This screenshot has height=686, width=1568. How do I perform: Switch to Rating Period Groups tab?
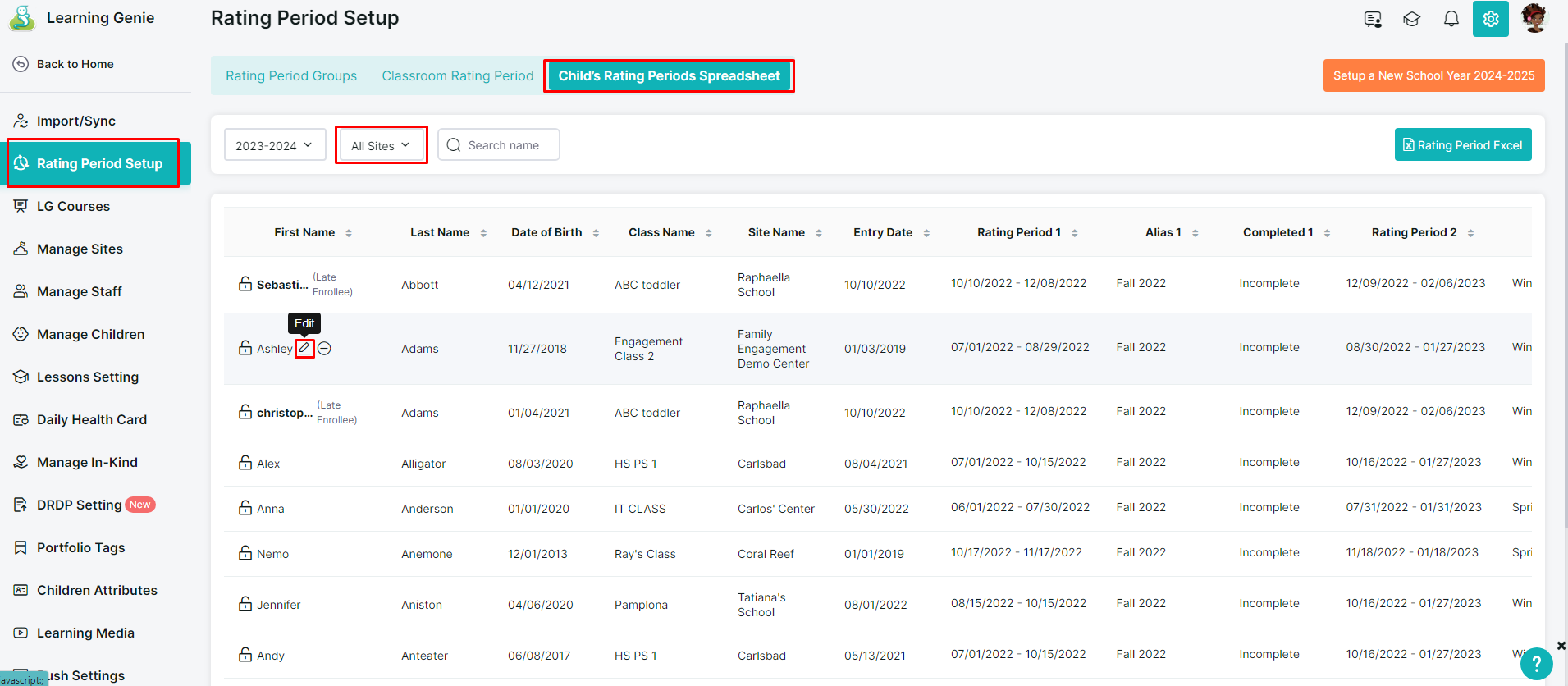pyautogui.click(x=291, y=75)
